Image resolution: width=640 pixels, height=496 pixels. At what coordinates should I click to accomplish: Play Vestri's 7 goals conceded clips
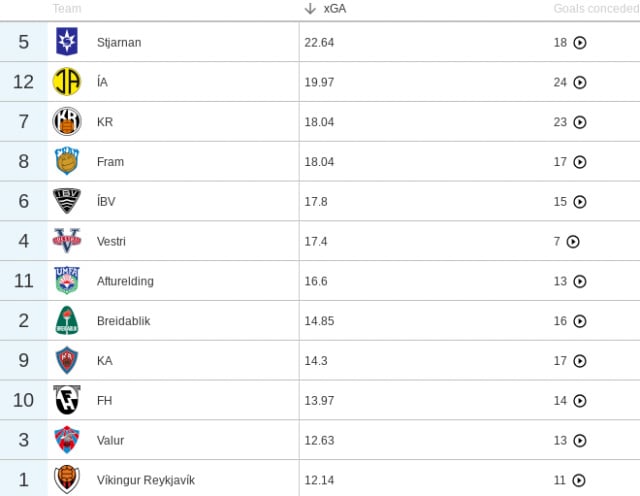[573, 242]
